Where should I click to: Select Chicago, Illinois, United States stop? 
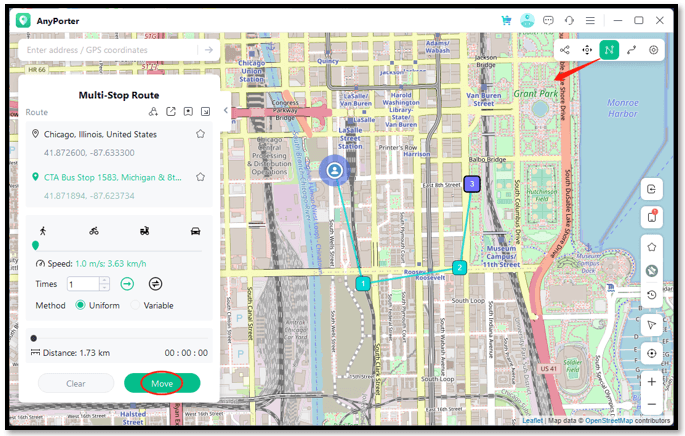click(x=100, y=134)
